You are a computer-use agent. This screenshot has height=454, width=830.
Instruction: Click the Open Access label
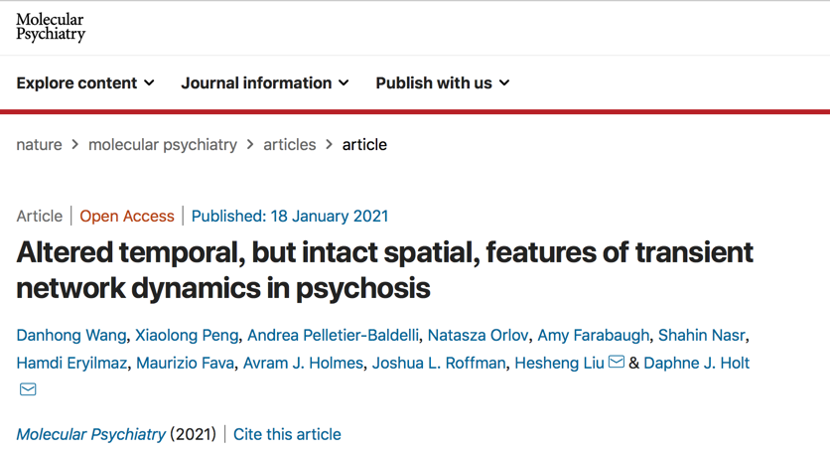pos(127,216)
